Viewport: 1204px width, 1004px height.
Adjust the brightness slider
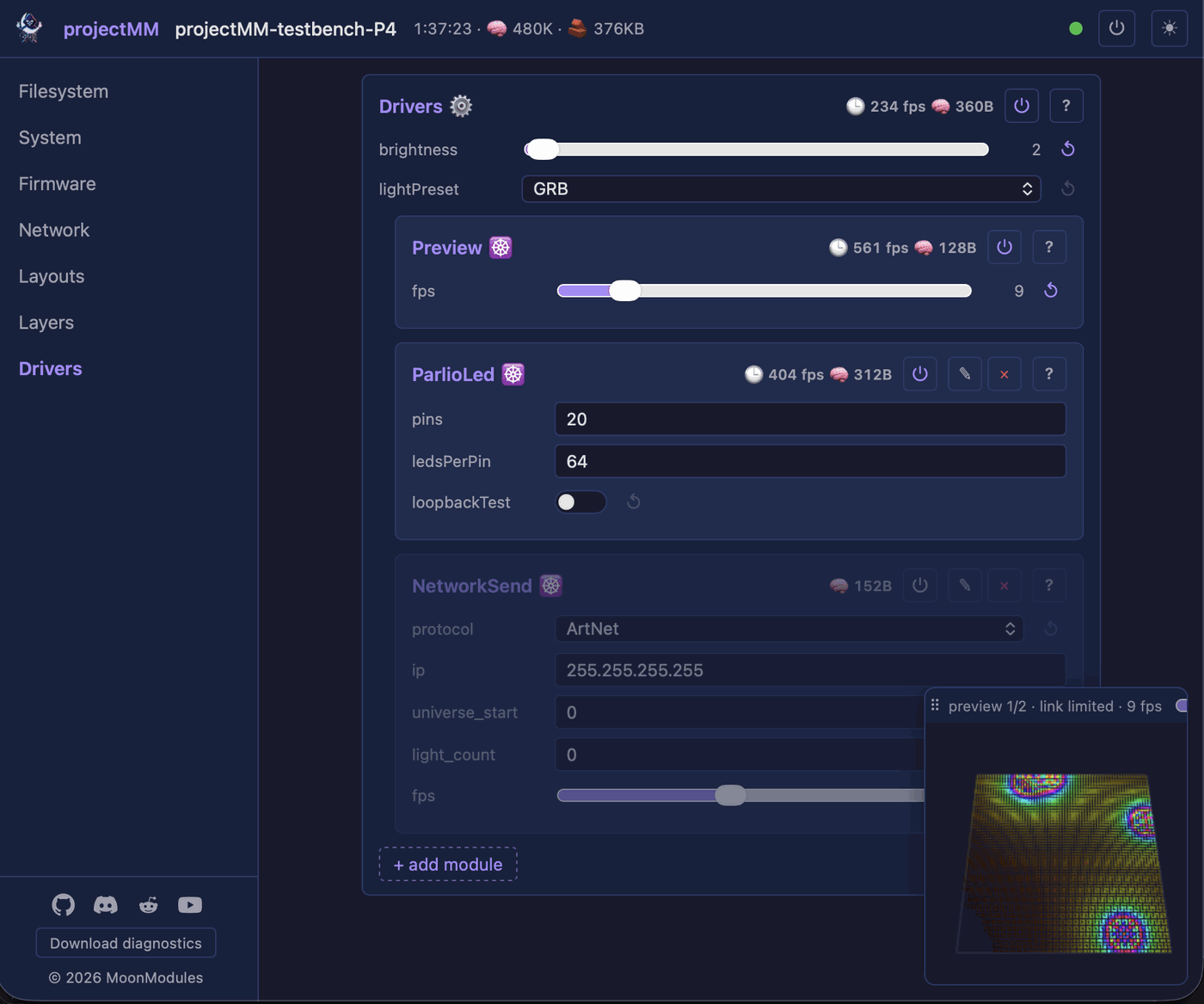click(757, 149)
